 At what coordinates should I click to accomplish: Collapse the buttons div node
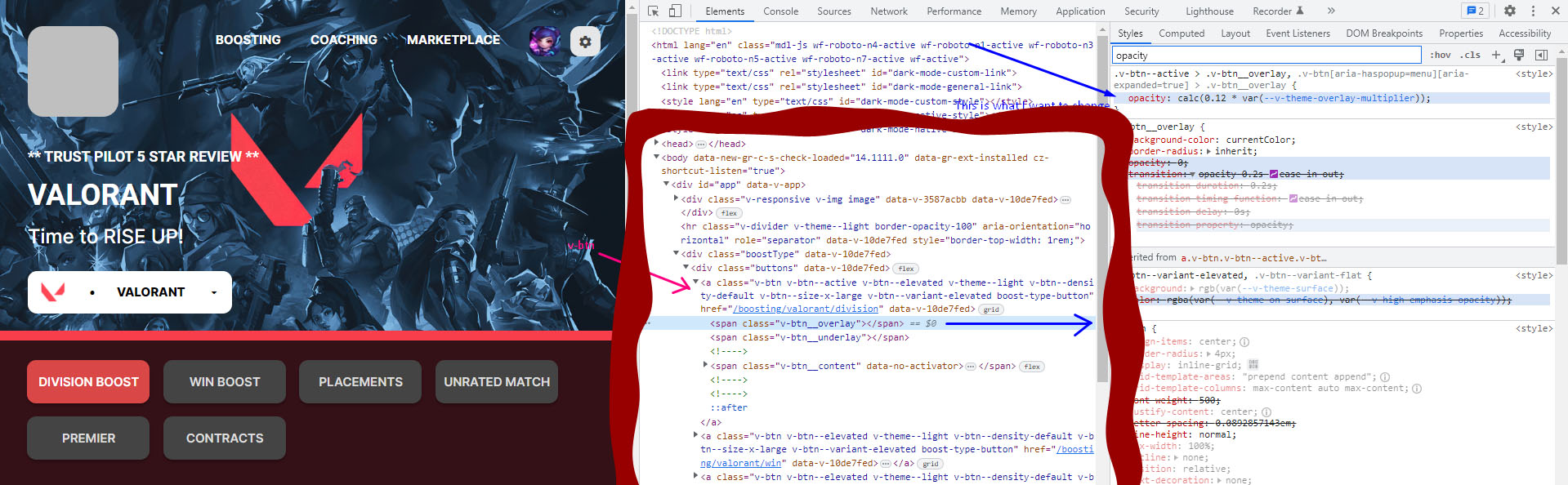(686, 268)
